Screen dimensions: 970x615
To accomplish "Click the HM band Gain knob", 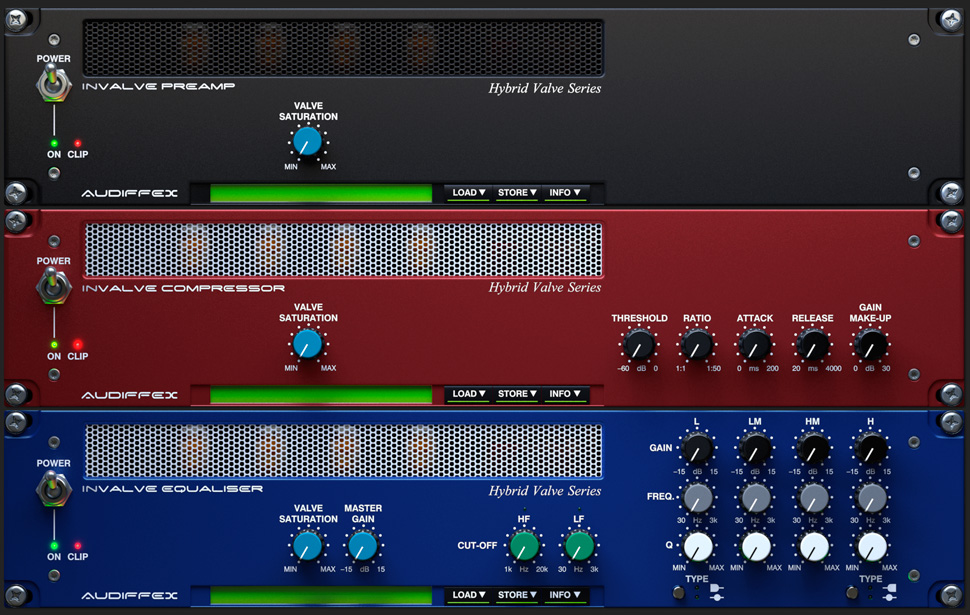I will click(813, 448).
